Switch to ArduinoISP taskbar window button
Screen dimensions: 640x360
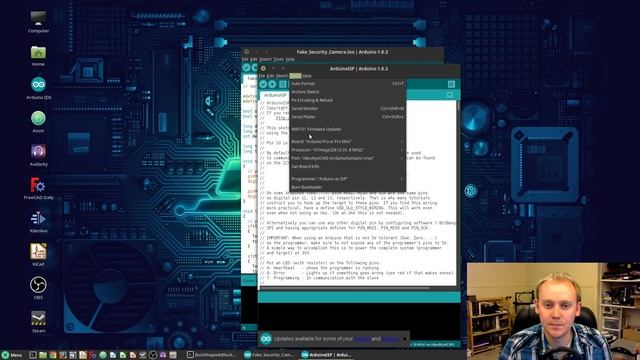(x=327, y=355)
